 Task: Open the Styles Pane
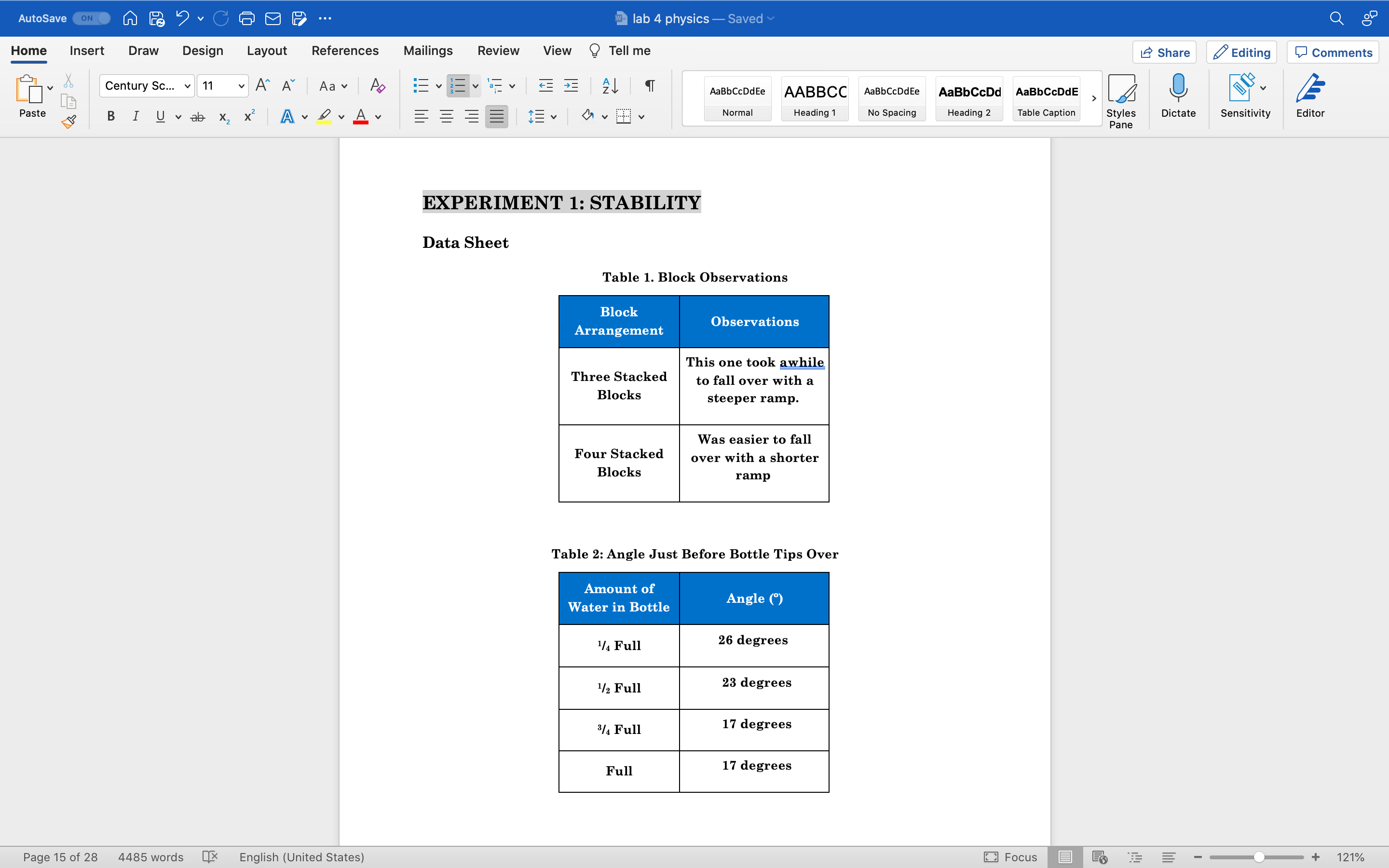pyautogui.click(x=1121, y=99)
